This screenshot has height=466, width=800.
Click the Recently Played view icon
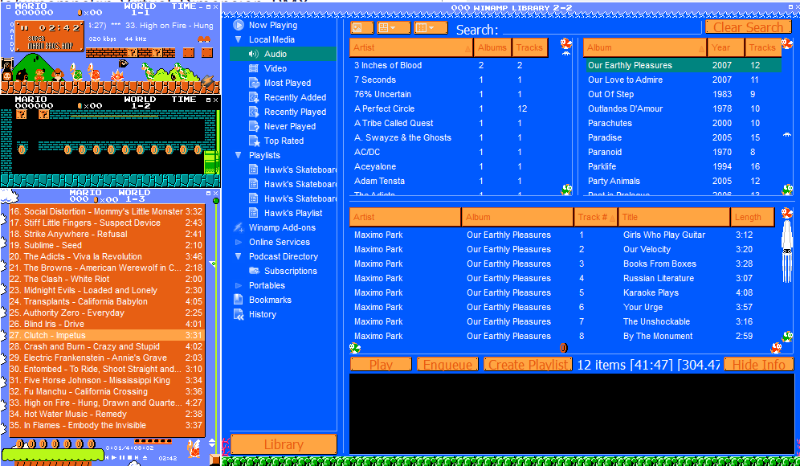(254, 112)
